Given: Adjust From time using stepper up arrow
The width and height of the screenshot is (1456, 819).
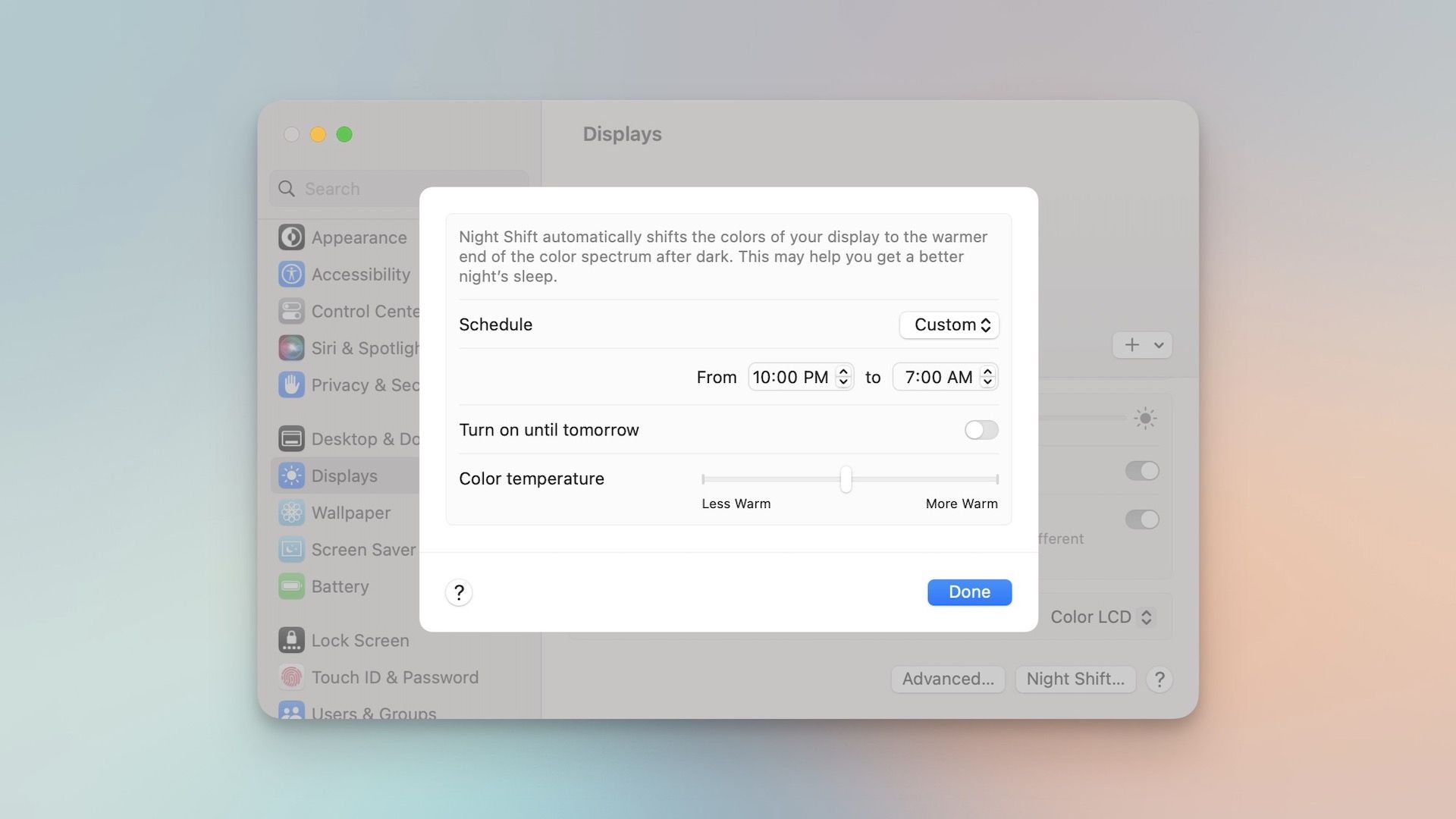Looking at the screenshot, I should point(843,371).
